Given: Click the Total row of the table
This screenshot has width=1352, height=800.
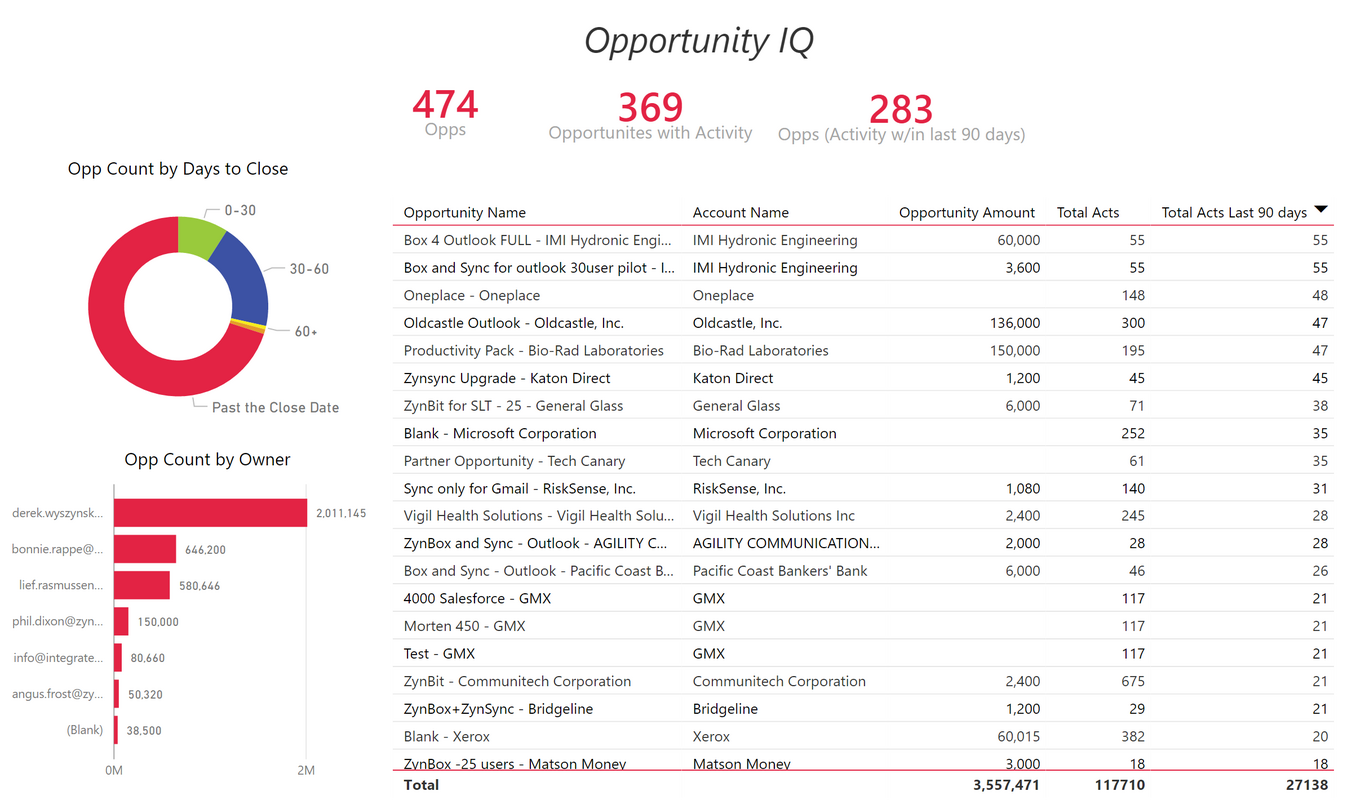Looking at the screenshot, I should tap(700, 784).
